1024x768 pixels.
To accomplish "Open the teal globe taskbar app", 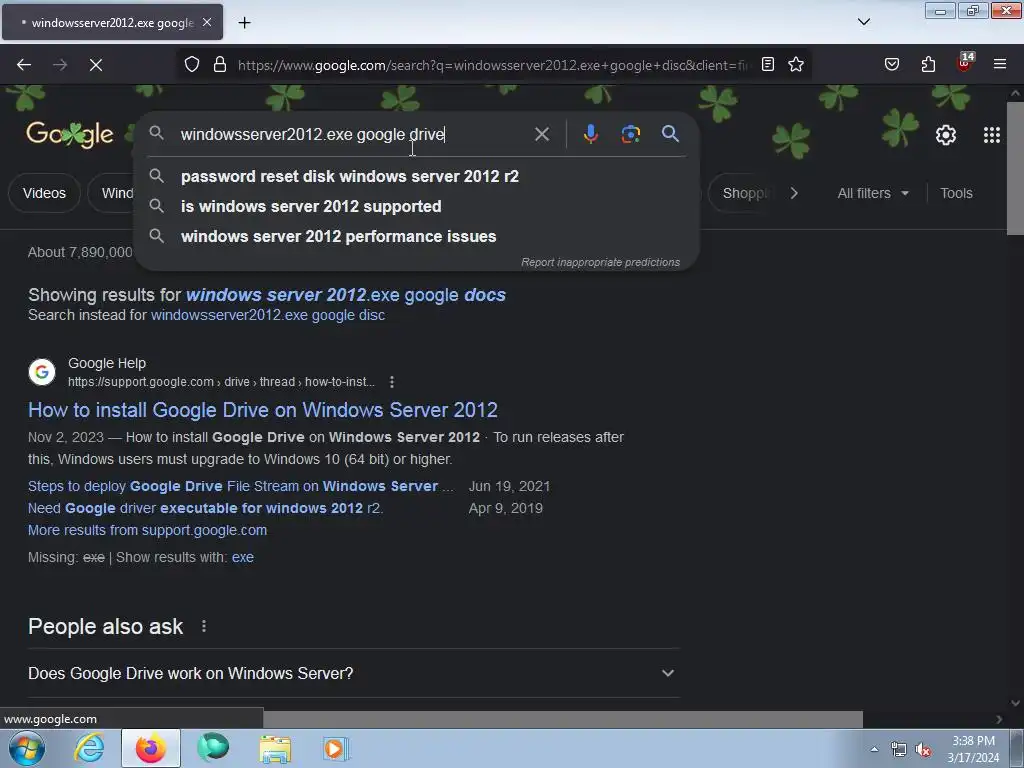I will (213, 748).
